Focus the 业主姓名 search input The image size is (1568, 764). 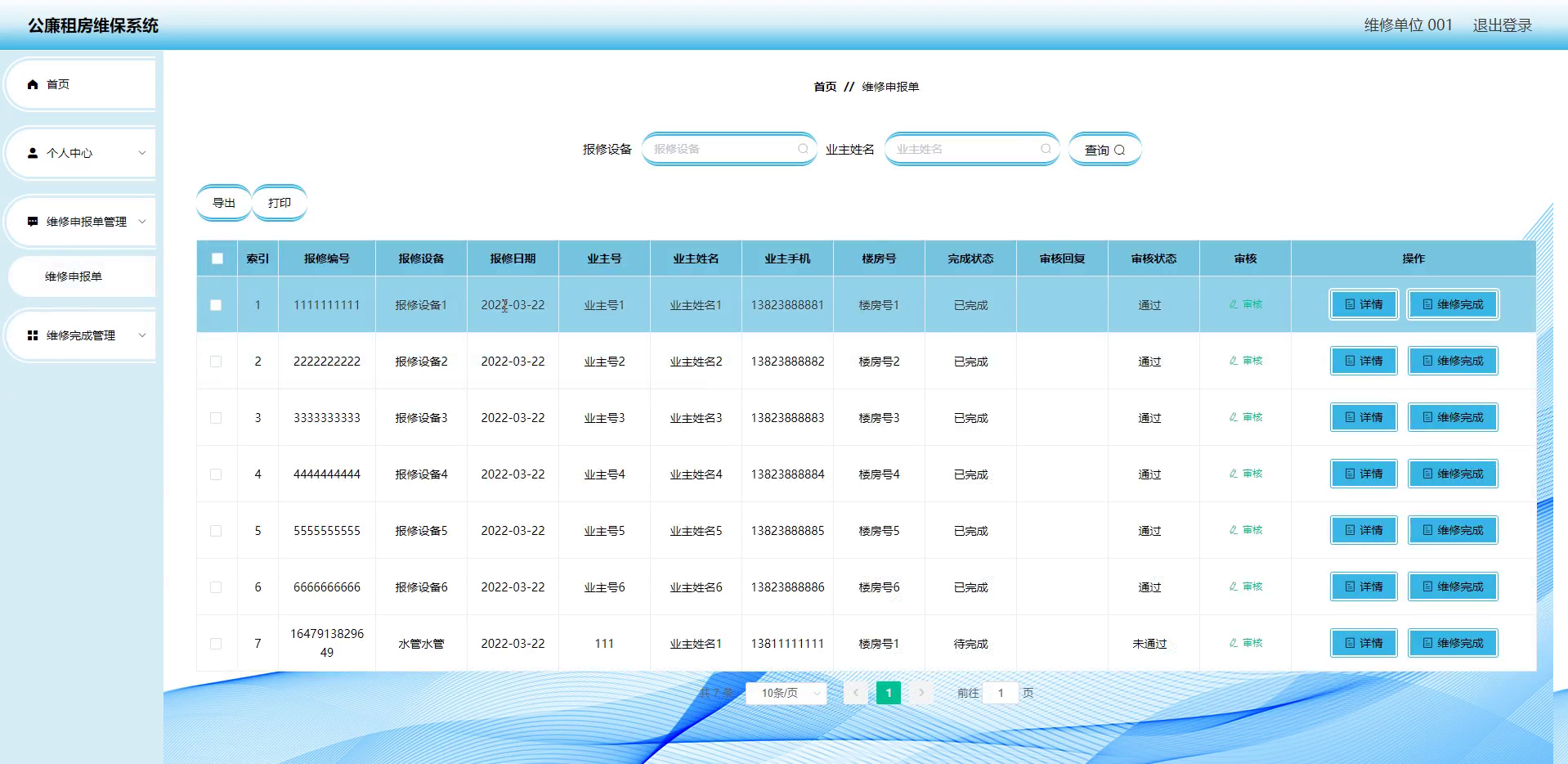click(x=972, y=149)
